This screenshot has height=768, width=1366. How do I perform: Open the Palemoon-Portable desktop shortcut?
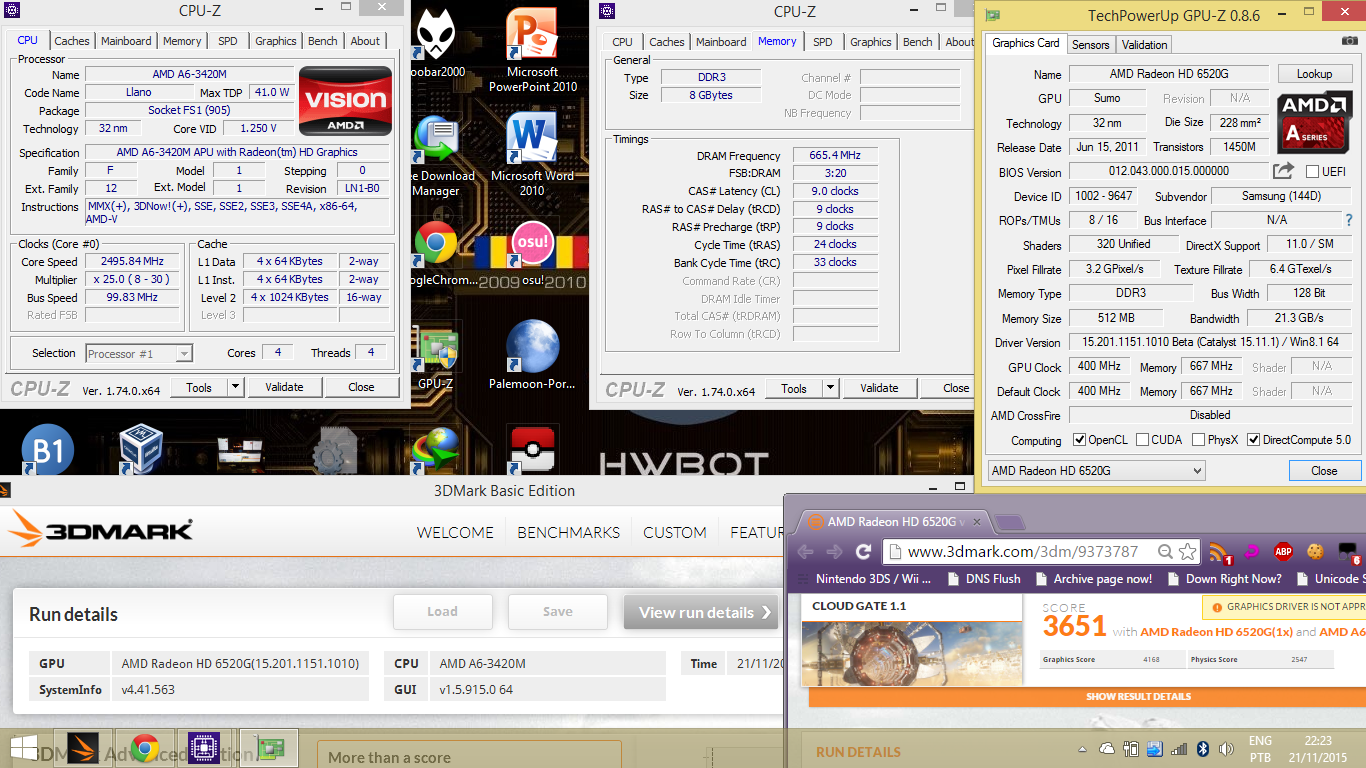[532, 356]
